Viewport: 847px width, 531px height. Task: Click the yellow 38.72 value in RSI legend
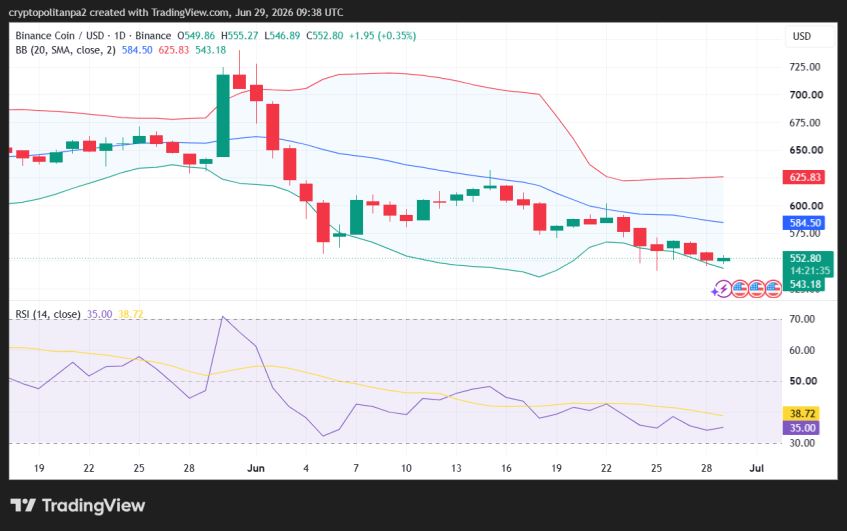click(x=131, y=314)
